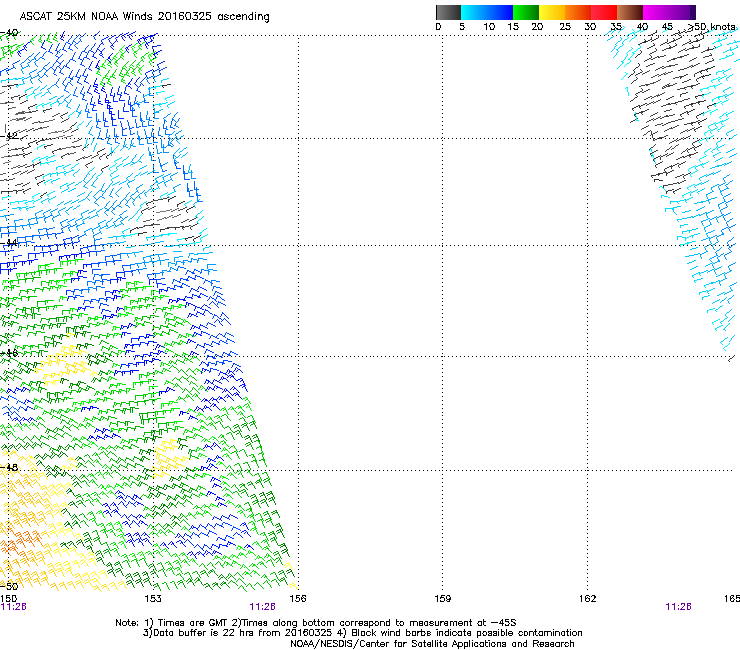Click the purple '11:26' time between 153 and 156
740x650 pixels.
point(262,607)
